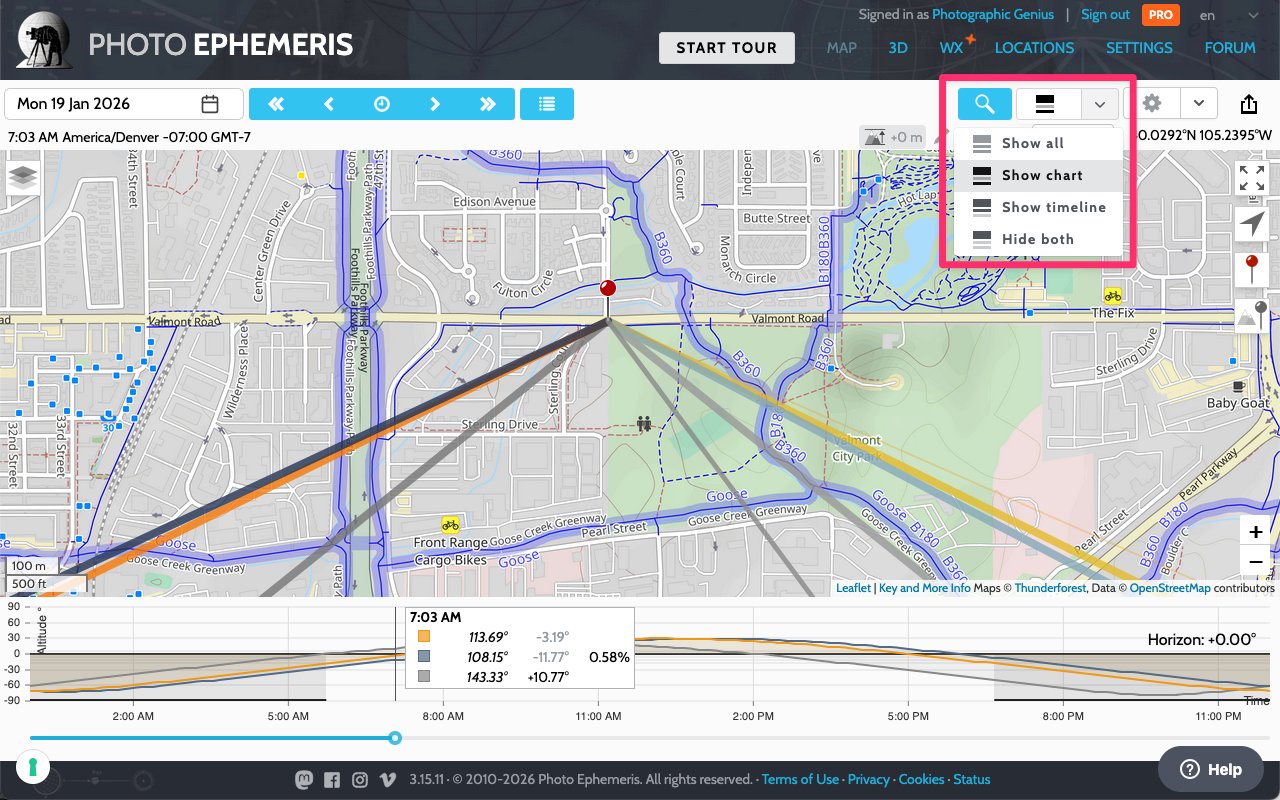Open the FORUM tab
Image resolution: width=1280 pixels, height=800 pixels.
[x=1230, y=47]
